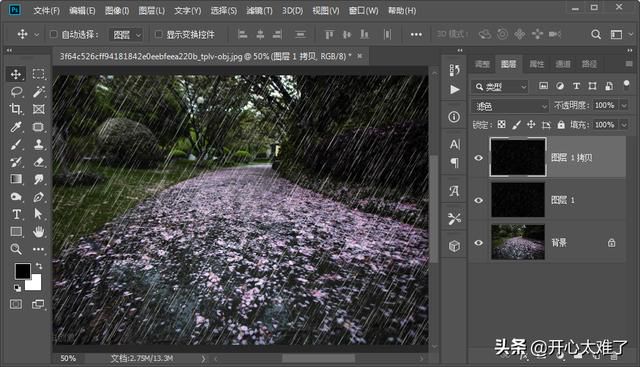Click the foreground black color swatch

[22, 271]
